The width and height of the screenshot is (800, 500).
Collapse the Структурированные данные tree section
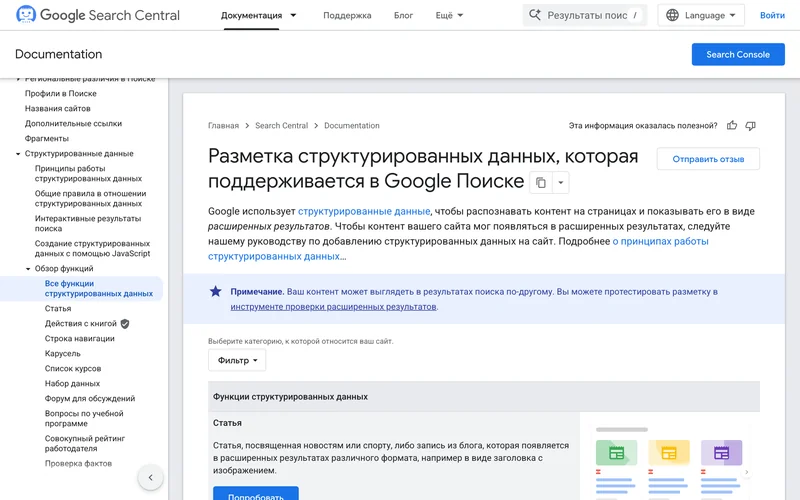(x=18, y=154)
